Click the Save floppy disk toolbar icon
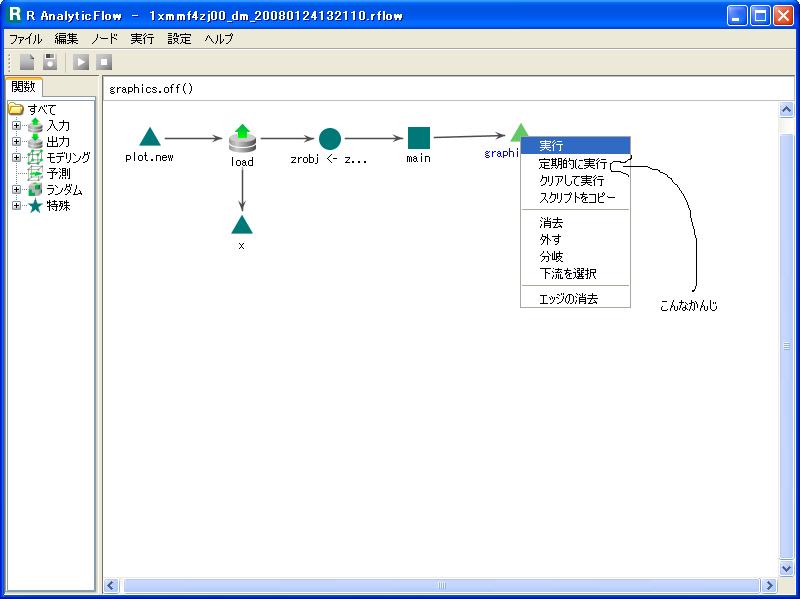 [49, 62]
